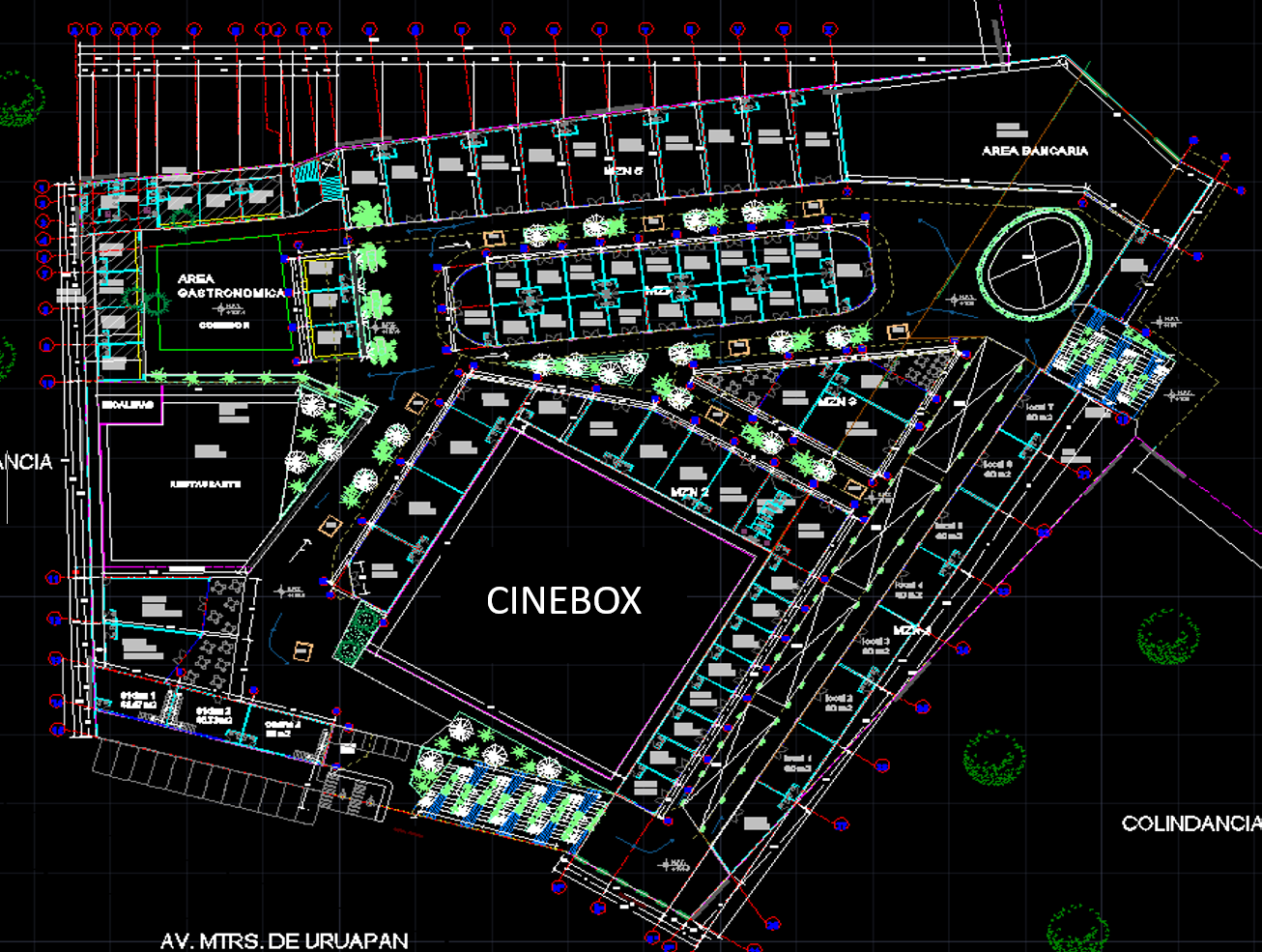Select the pink-outlined ESCALERAS box
The width and height of the screenshot is (1262, 952).
(x=130, y=407)
